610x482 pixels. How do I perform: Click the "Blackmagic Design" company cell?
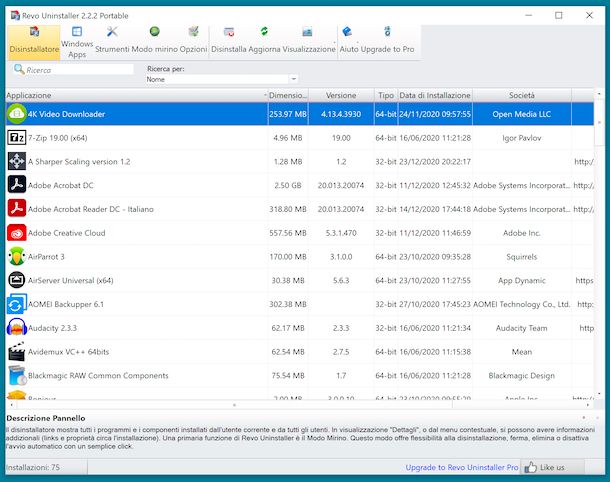pyautogui.click(x=522, y=376)
